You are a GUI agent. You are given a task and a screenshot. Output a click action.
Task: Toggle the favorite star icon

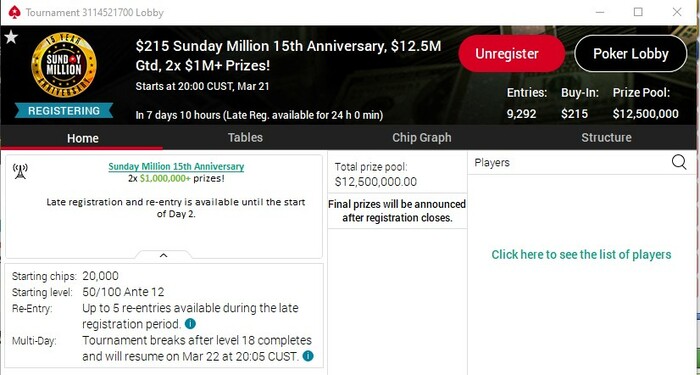pyautogui.click(x=11, y=37)
